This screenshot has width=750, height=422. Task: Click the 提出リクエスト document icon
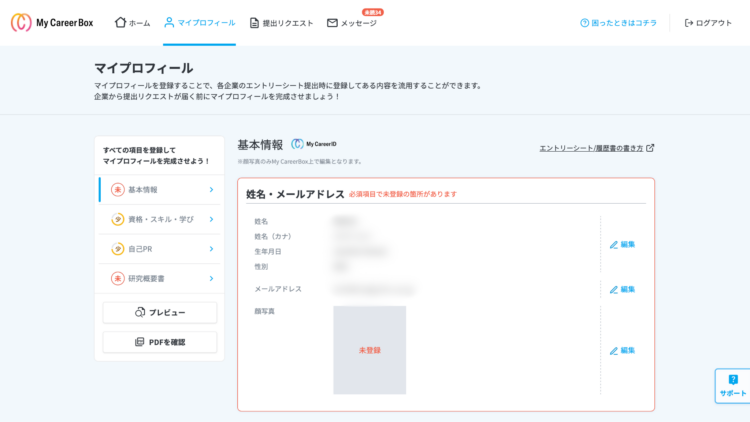(254, 22)
